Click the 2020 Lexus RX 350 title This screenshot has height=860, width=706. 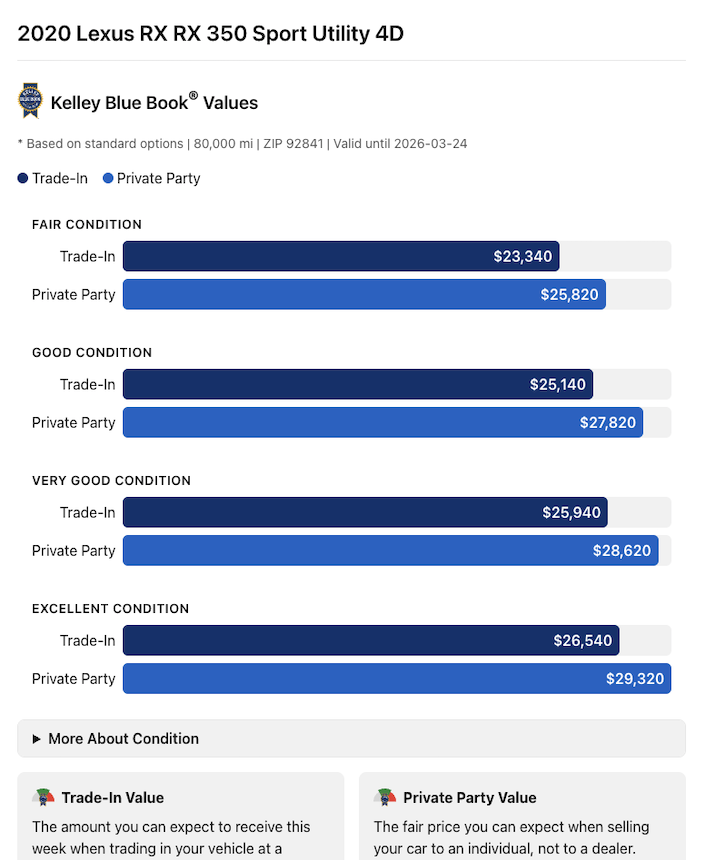(x=211, y=34)
